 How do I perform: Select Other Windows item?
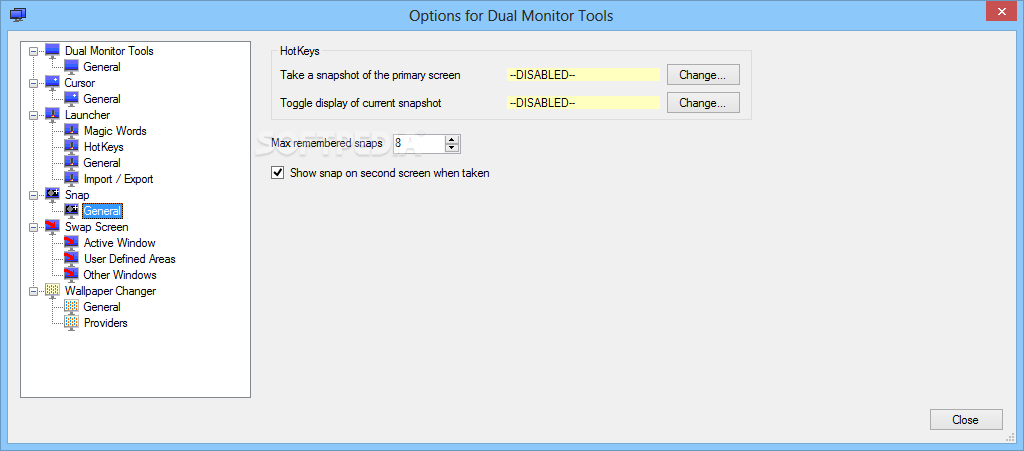[120, 275]
